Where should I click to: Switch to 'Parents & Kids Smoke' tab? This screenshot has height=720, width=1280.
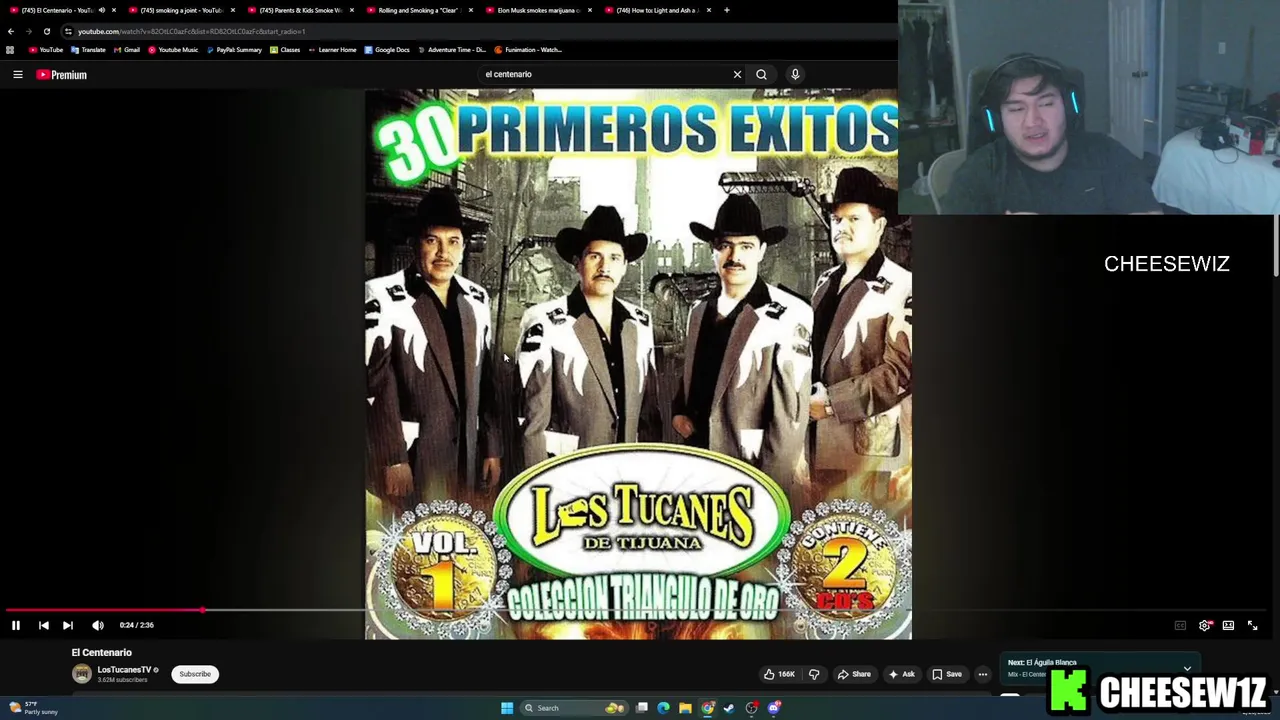tap(298, 10)
